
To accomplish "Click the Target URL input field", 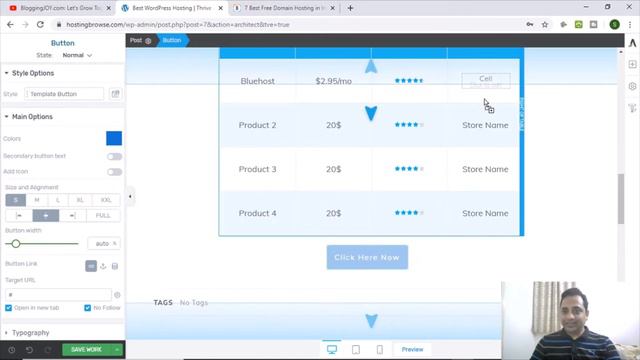I will (x=58, y=295).
